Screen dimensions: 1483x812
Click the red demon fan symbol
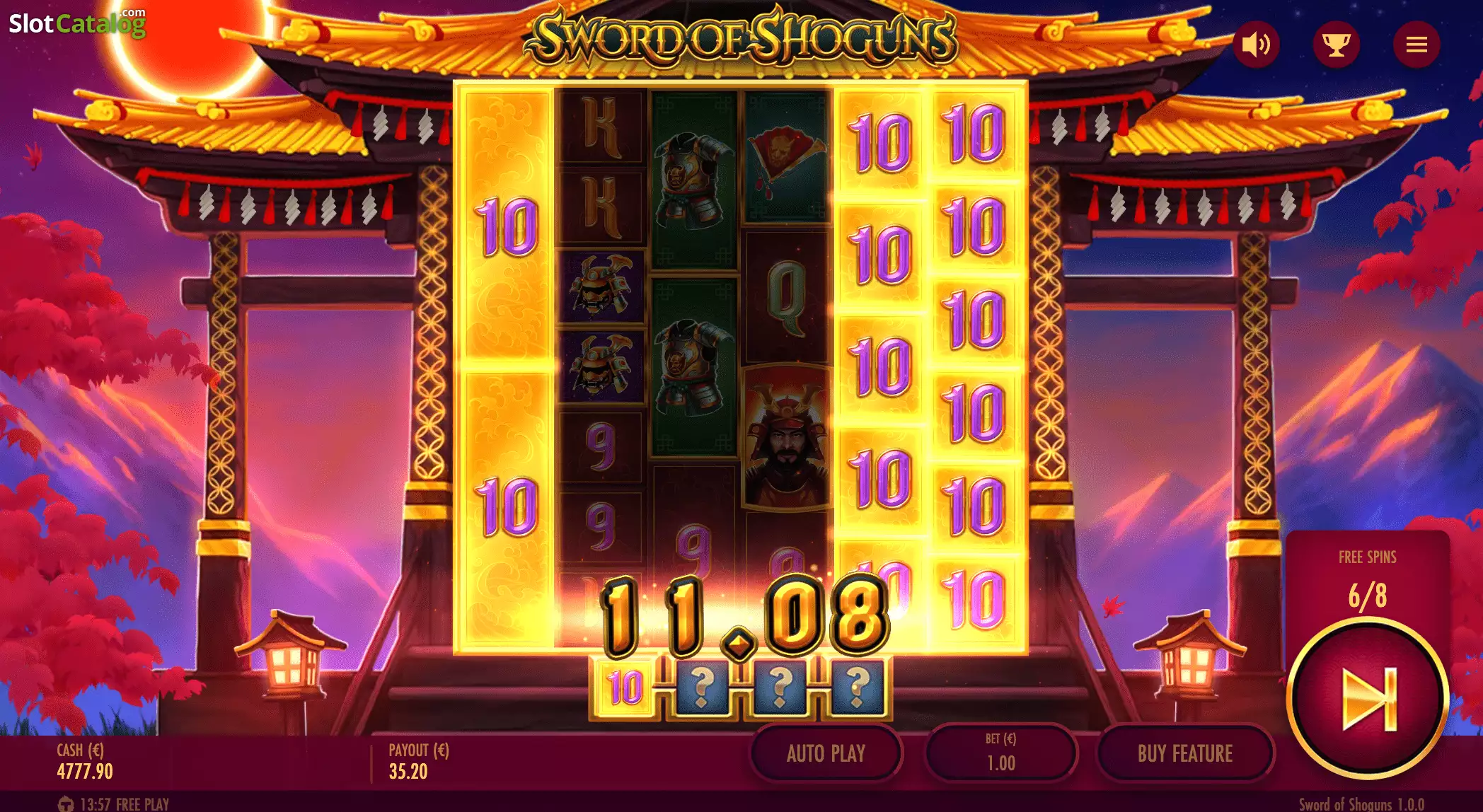(785, 157)
